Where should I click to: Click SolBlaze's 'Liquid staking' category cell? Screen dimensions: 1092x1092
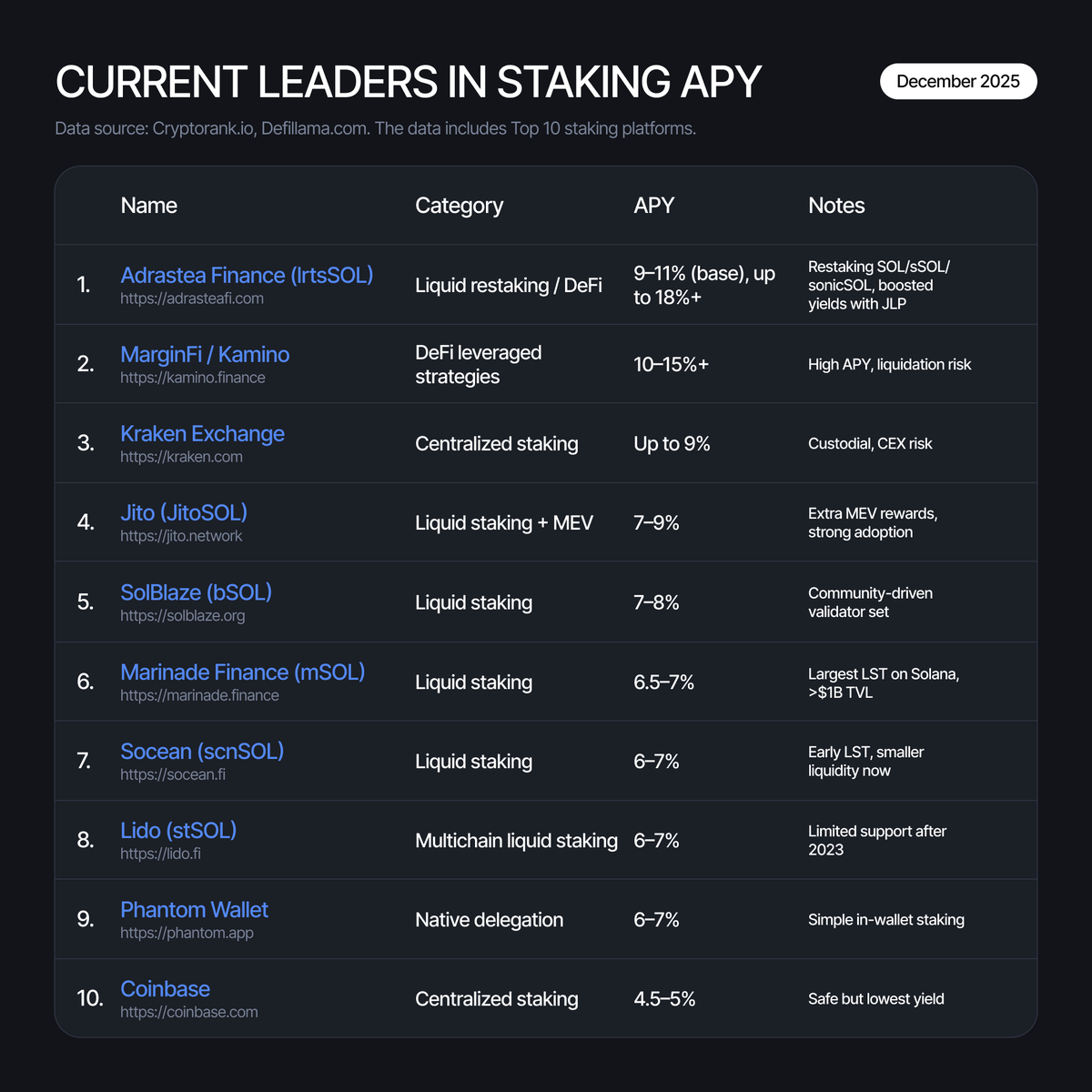[473, 602]
